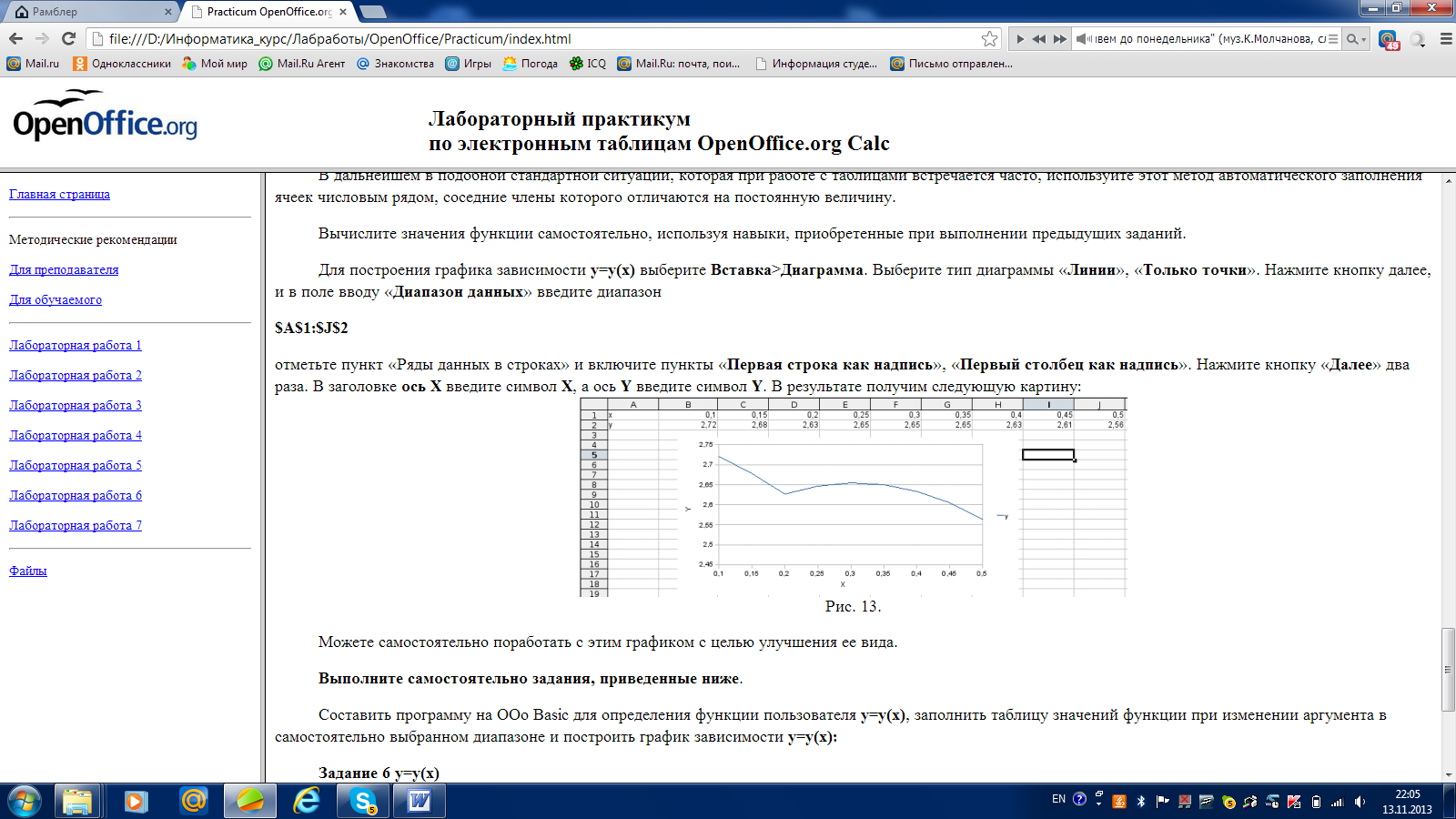Open Лабораторная работа 1
The width and height of the screenshot is (1456, 819).
coord(76,345)
